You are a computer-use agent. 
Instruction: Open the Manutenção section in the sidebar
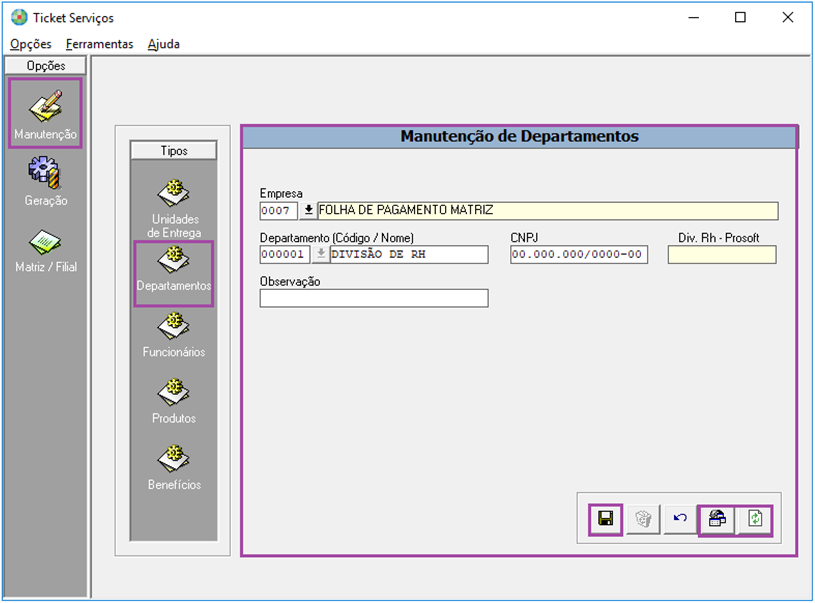tap(45, 113)
